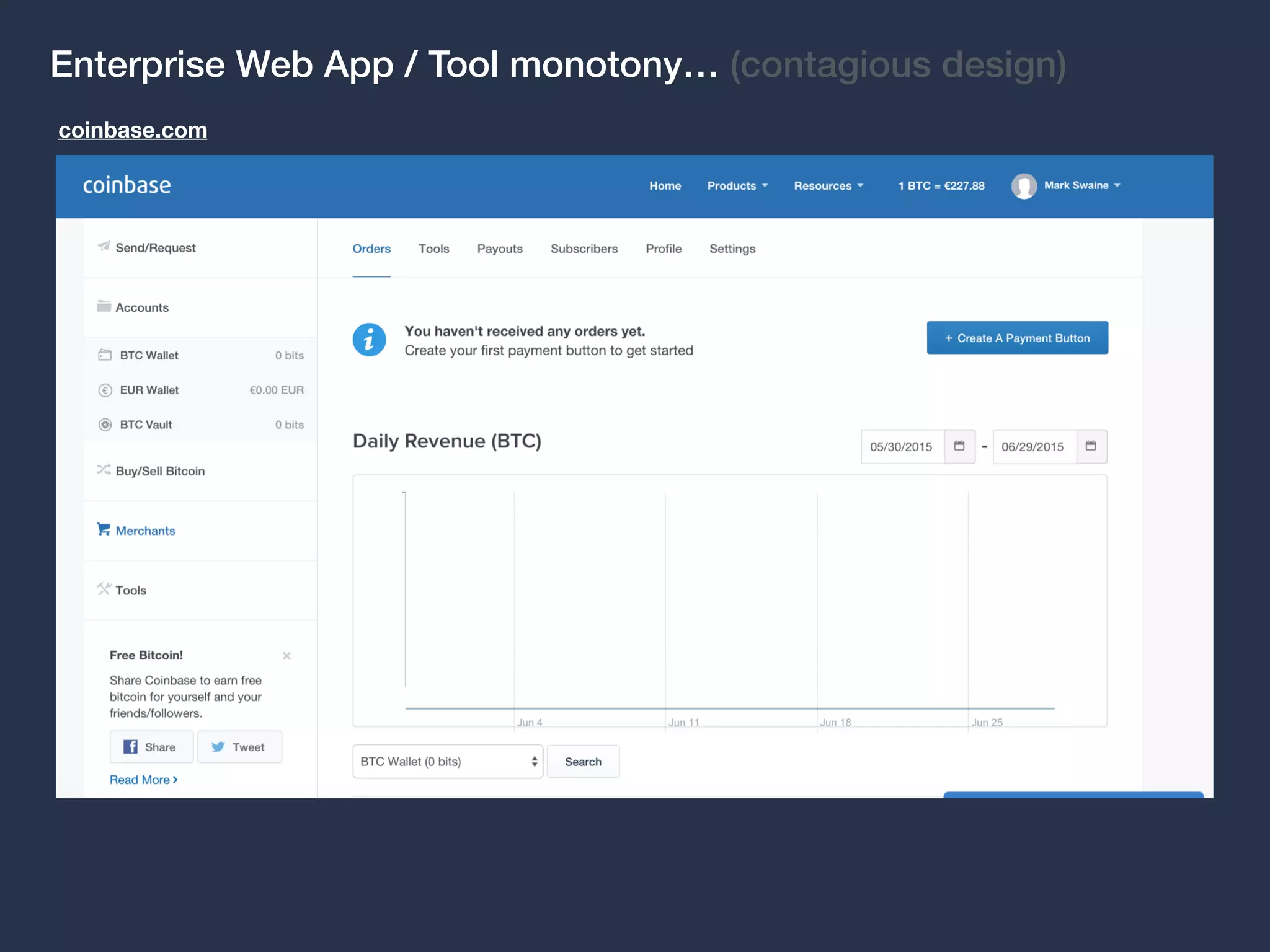Click the Mark Swaine avatar
Screen dimensions: 1270x952
pos(1024,186)
